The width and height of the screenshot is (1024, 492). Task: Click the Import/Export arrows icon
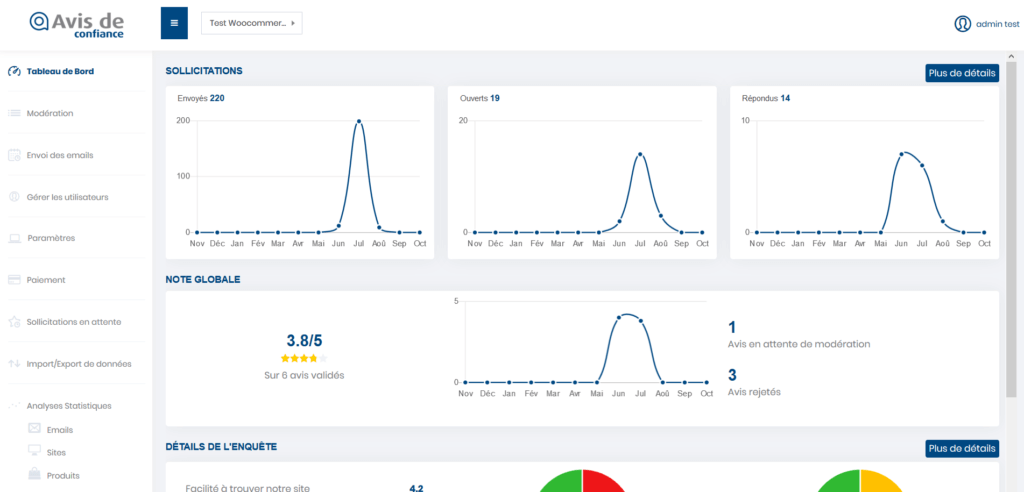[x=14, y=364]
